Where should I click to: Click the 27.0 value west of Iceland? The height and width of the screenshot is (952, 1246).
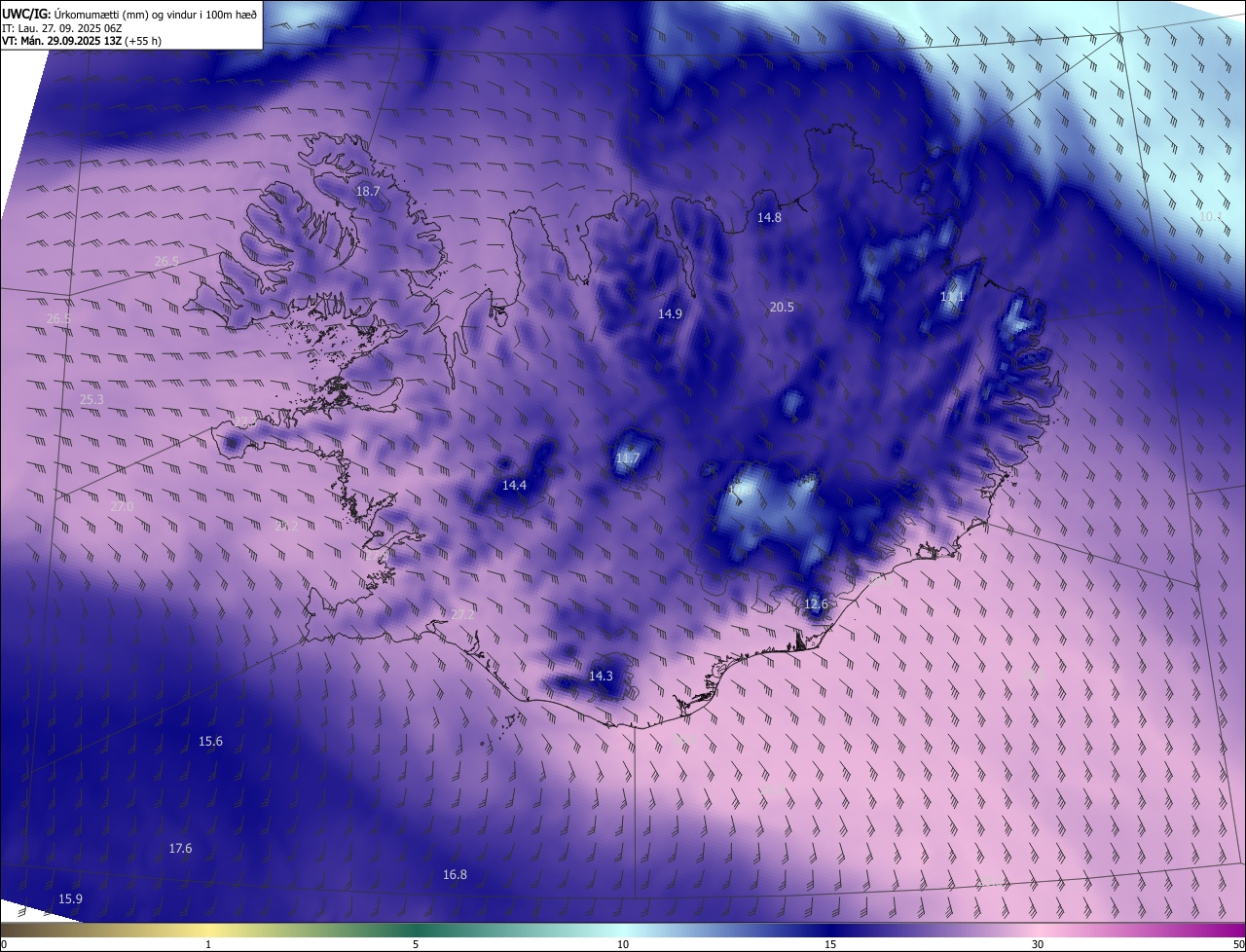[122, 507]
